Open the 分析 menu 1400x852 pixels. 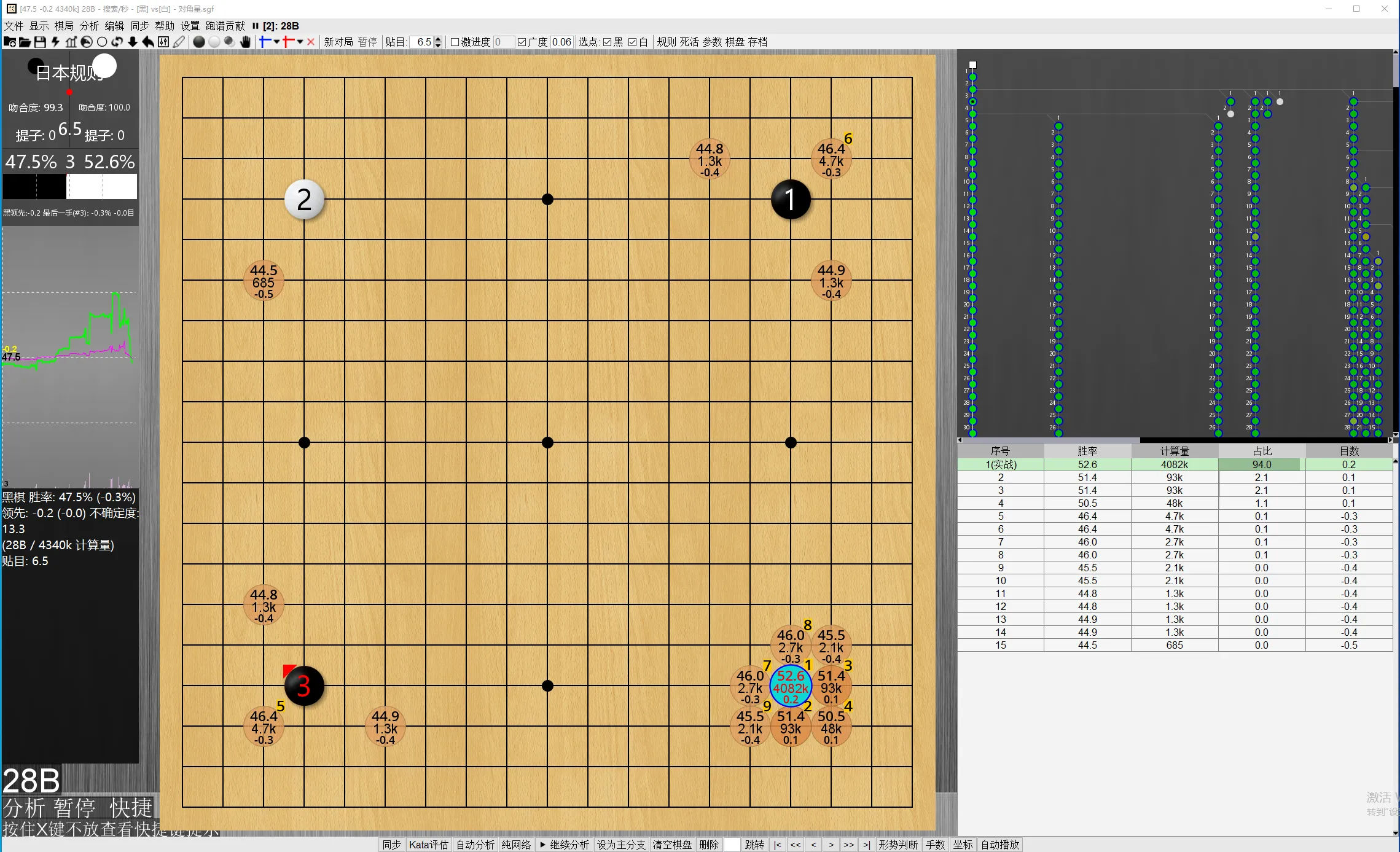(x=89, y=26)
